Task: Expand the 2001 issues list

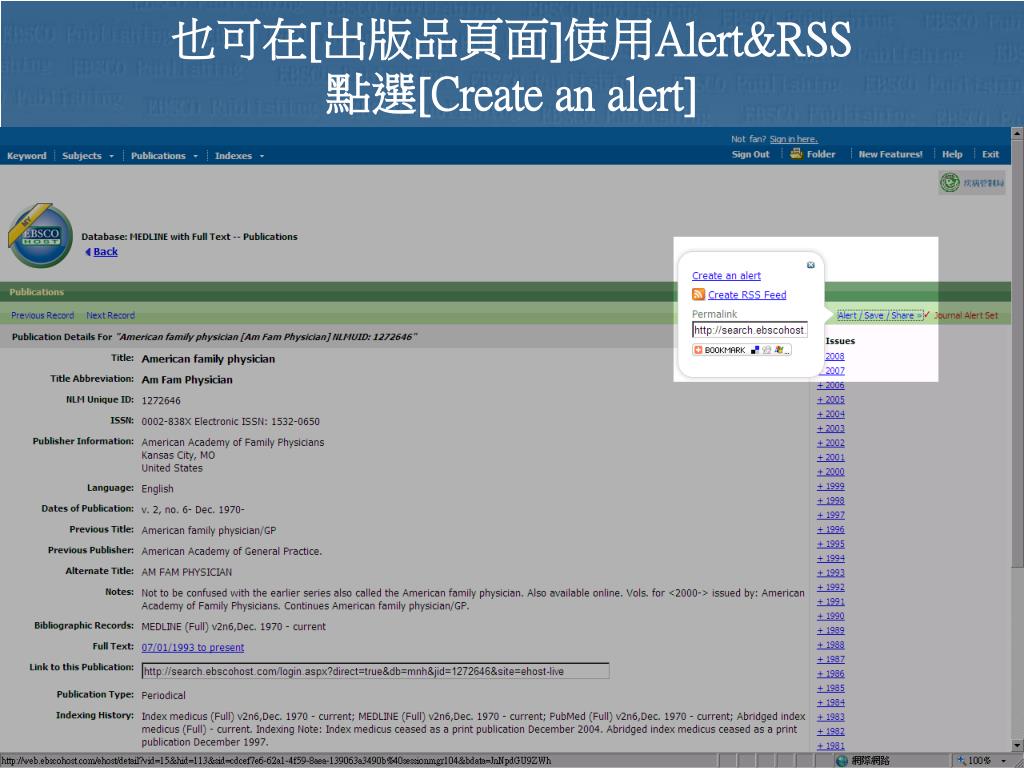Action: [x=831, y=457]
